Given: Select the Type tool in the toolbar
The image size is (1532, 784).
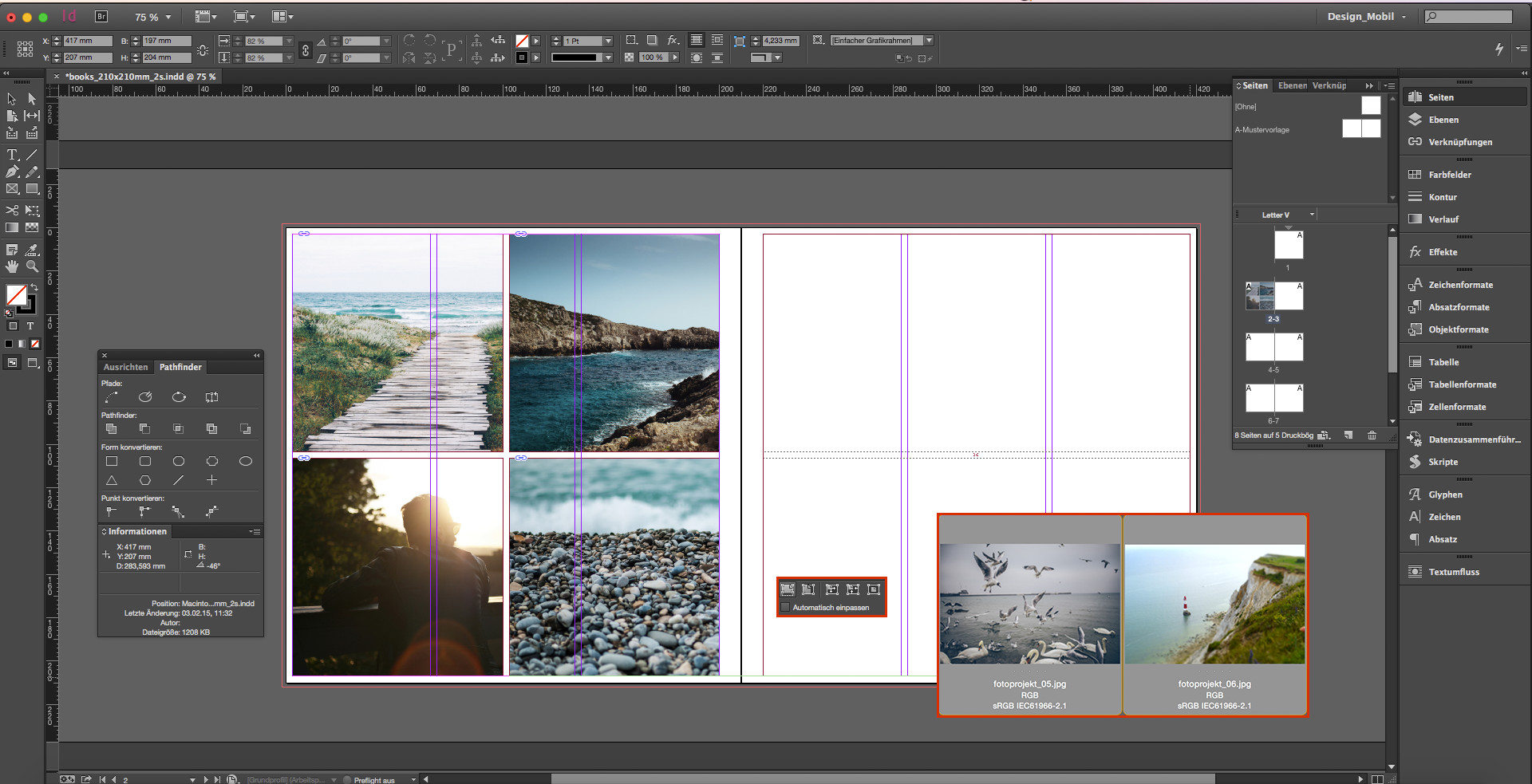Looking at the screenshot, I should 12,155.
